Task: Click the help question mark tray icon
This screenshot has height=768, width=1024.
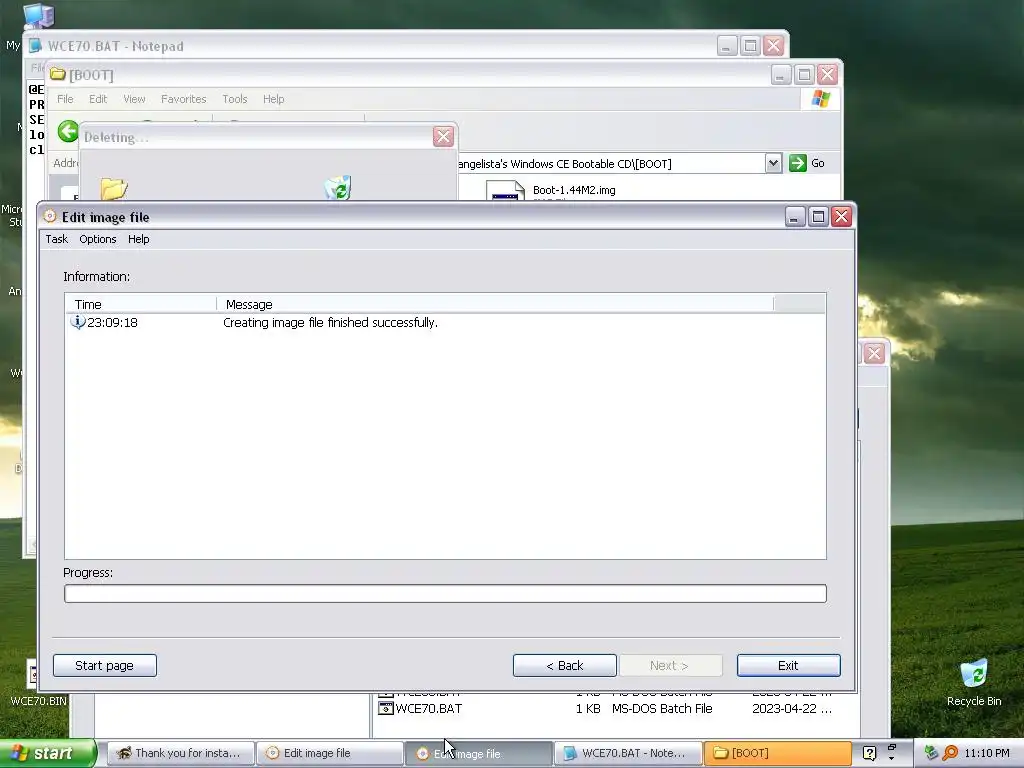Action: [869, 753]
